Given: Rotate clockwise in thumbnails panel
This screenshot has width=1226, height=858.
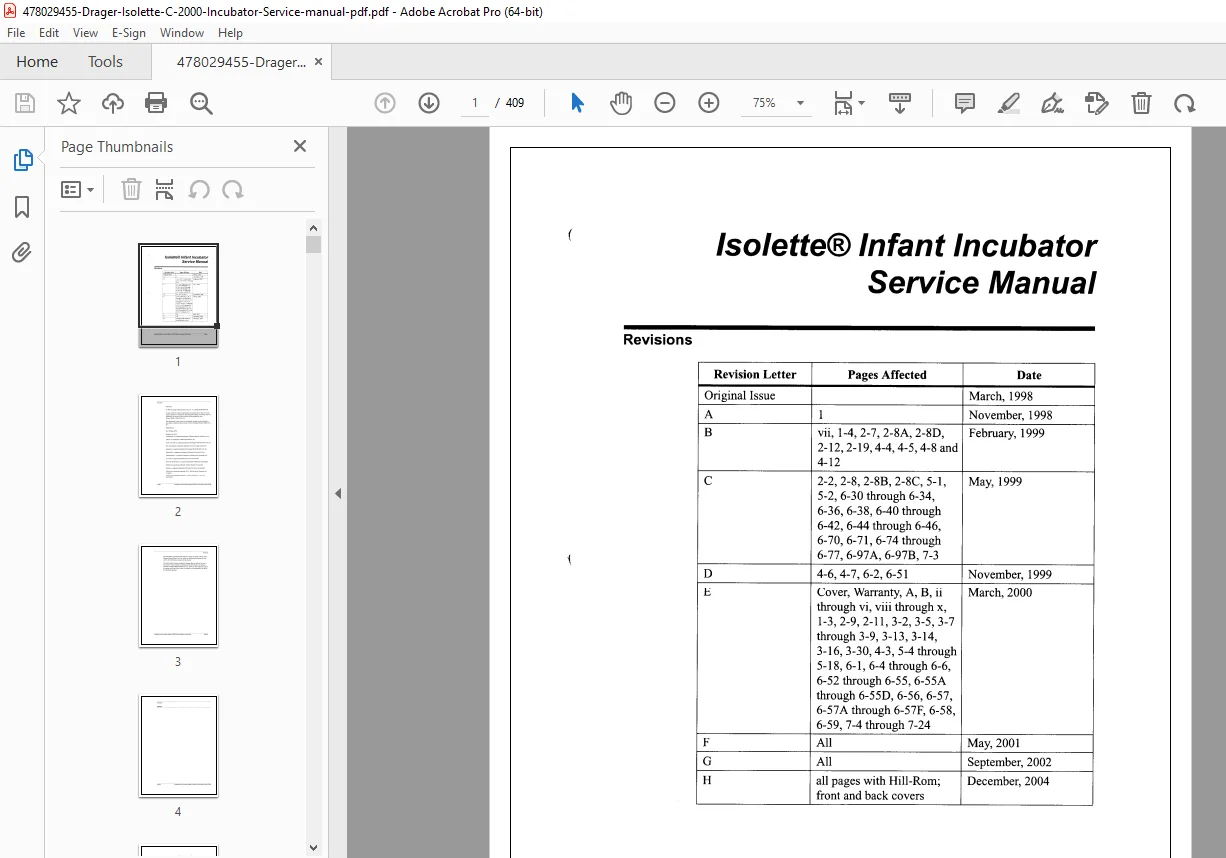Looking at the screenshot, I should pos(233,189).
